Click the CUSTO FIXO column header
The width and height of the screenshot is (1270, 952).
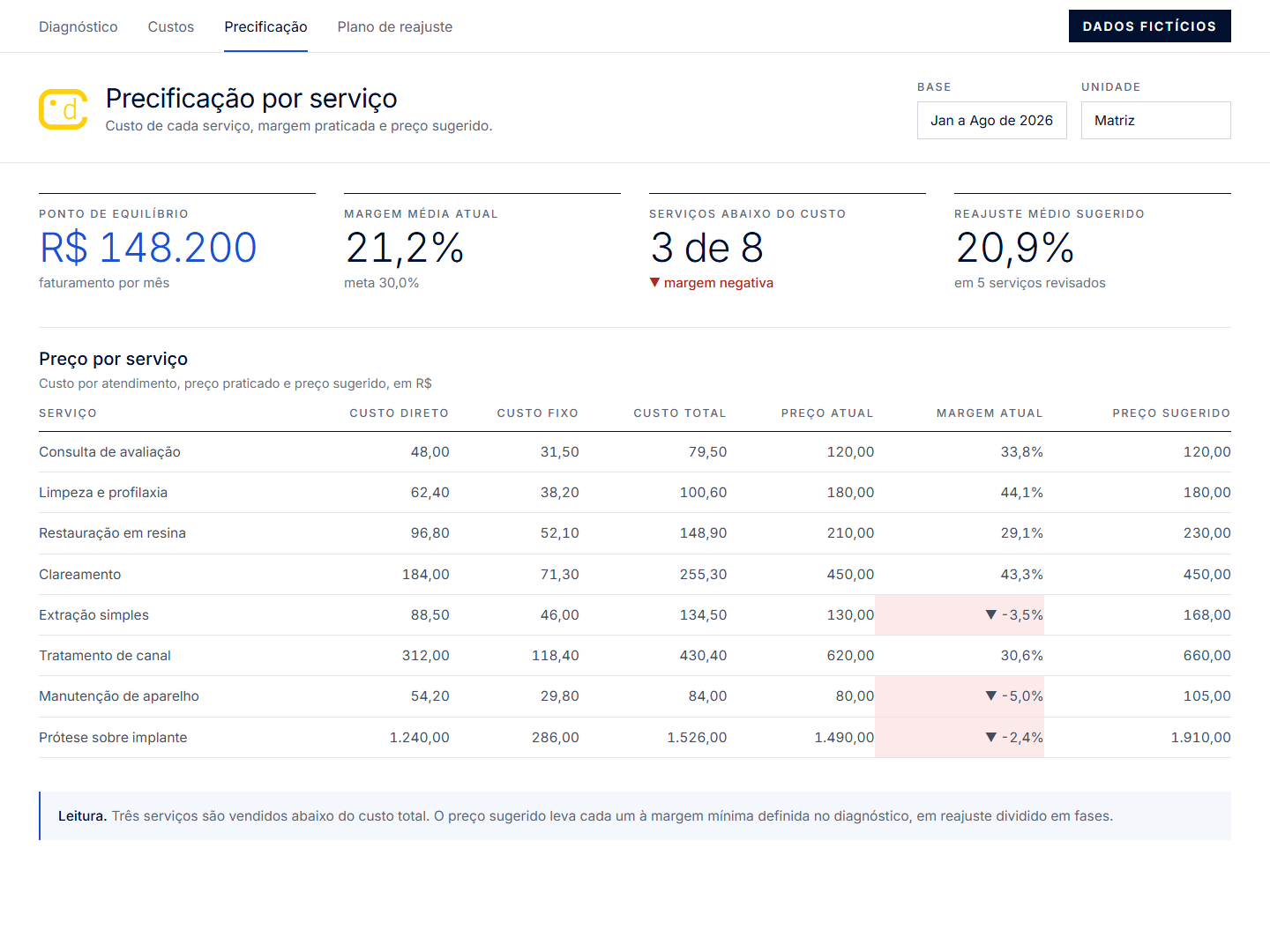[538, 413]
